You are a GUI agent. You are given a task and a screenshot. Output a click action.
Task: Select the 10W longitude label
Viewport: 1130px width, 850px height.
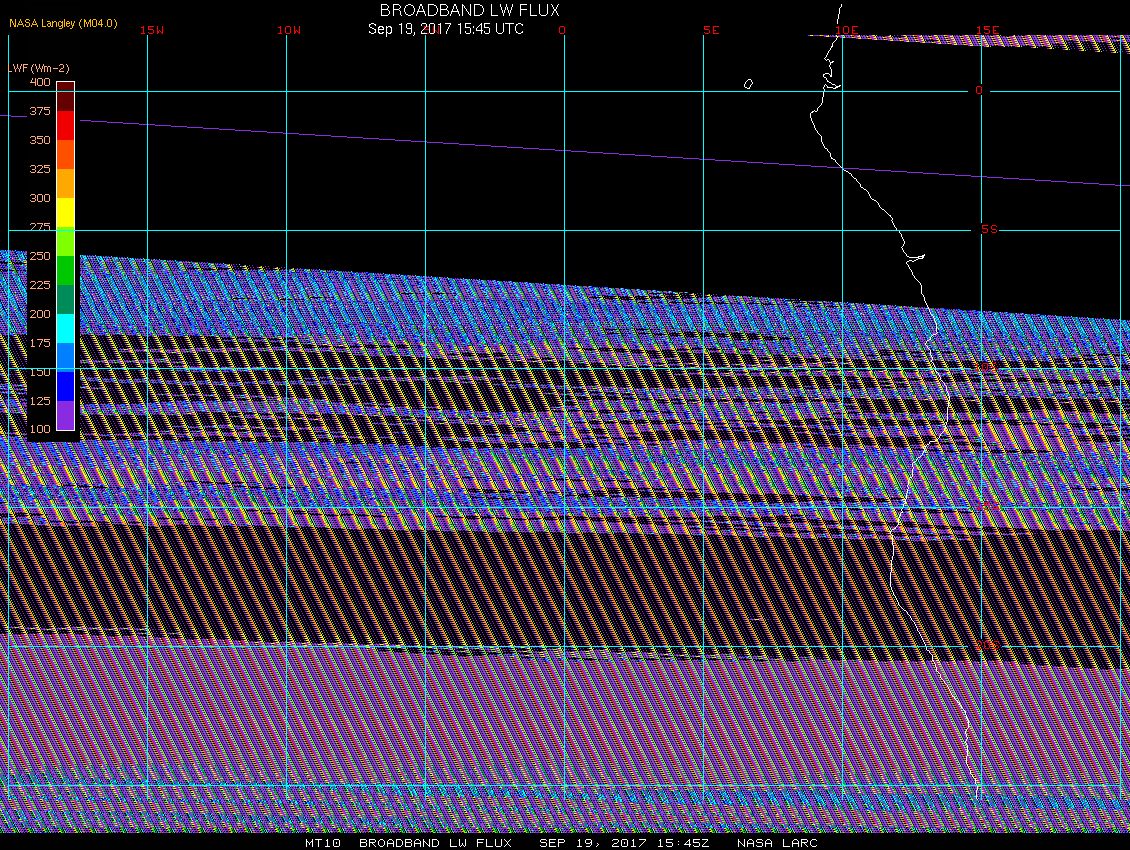289,31
